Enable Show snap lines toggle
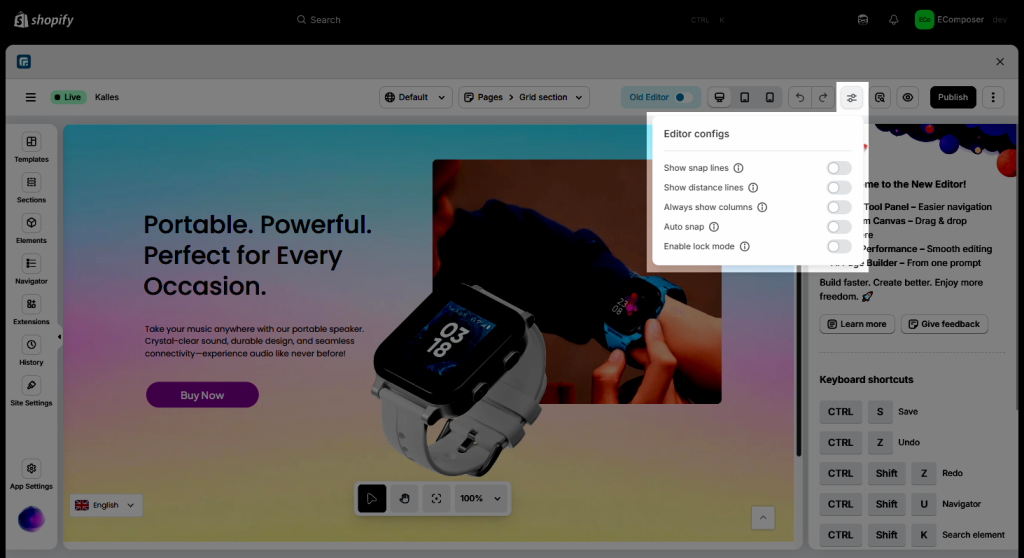The image size is (1024, 558). 838,168
